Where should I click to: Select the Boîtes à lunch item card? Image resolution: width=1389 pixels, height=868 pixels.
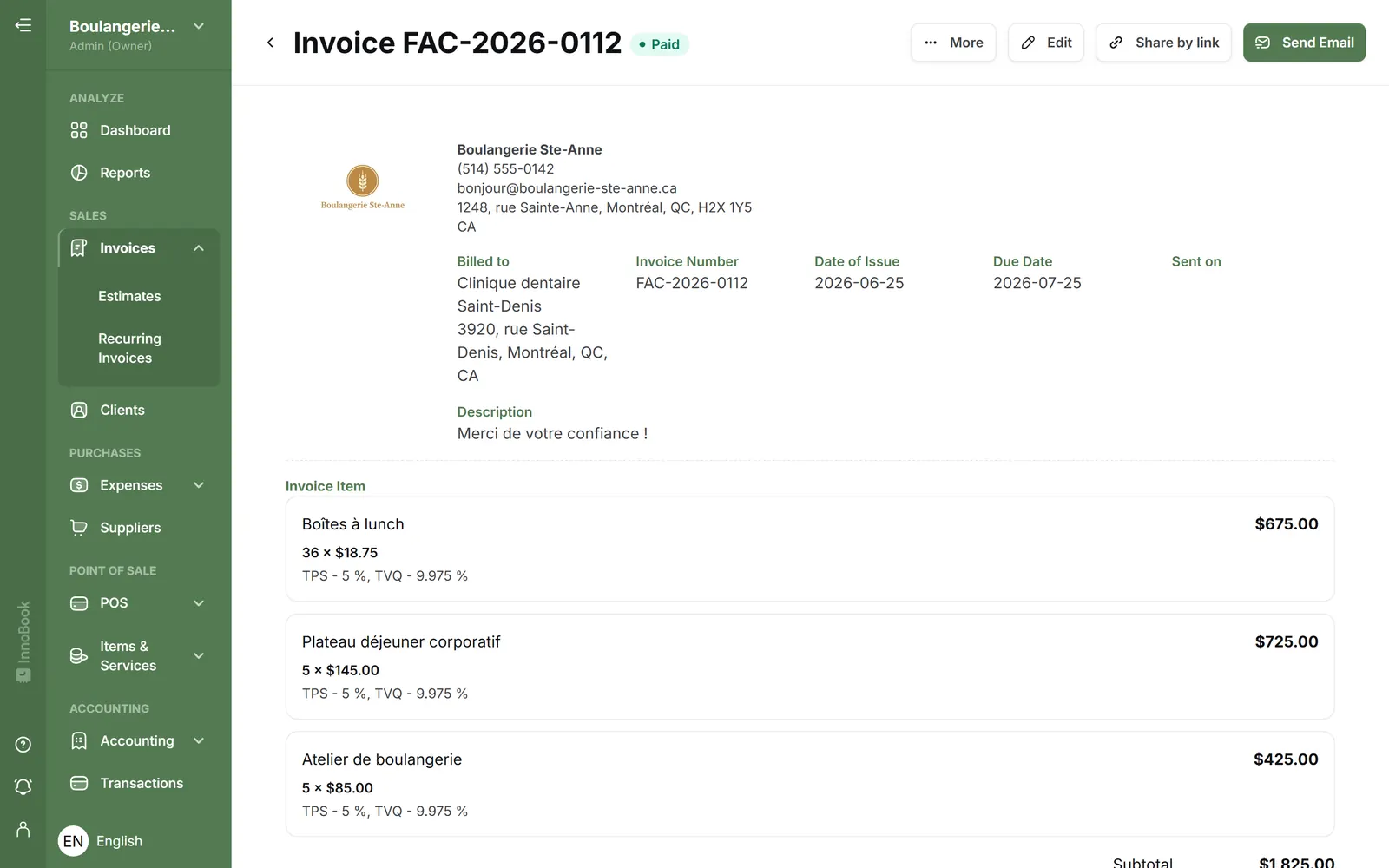tap(810, 549)
